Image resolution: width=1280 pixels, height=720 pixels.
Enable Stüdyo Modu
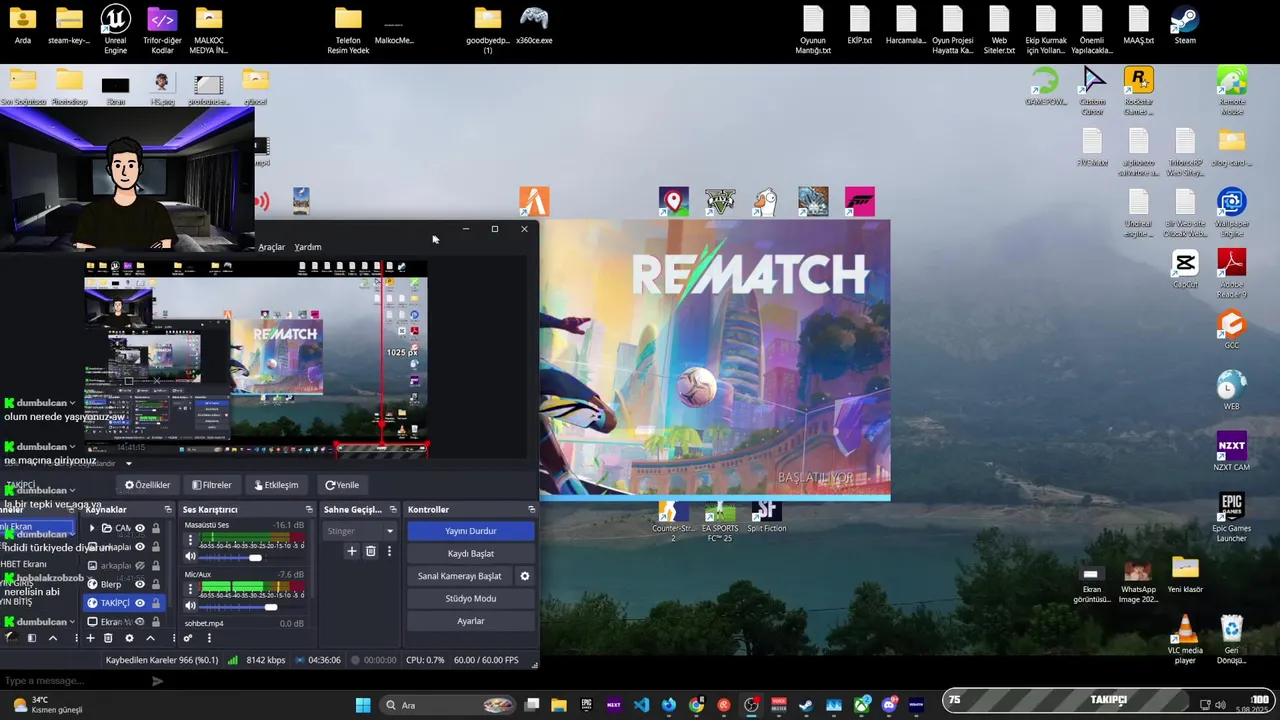click(x=470, y=599)
